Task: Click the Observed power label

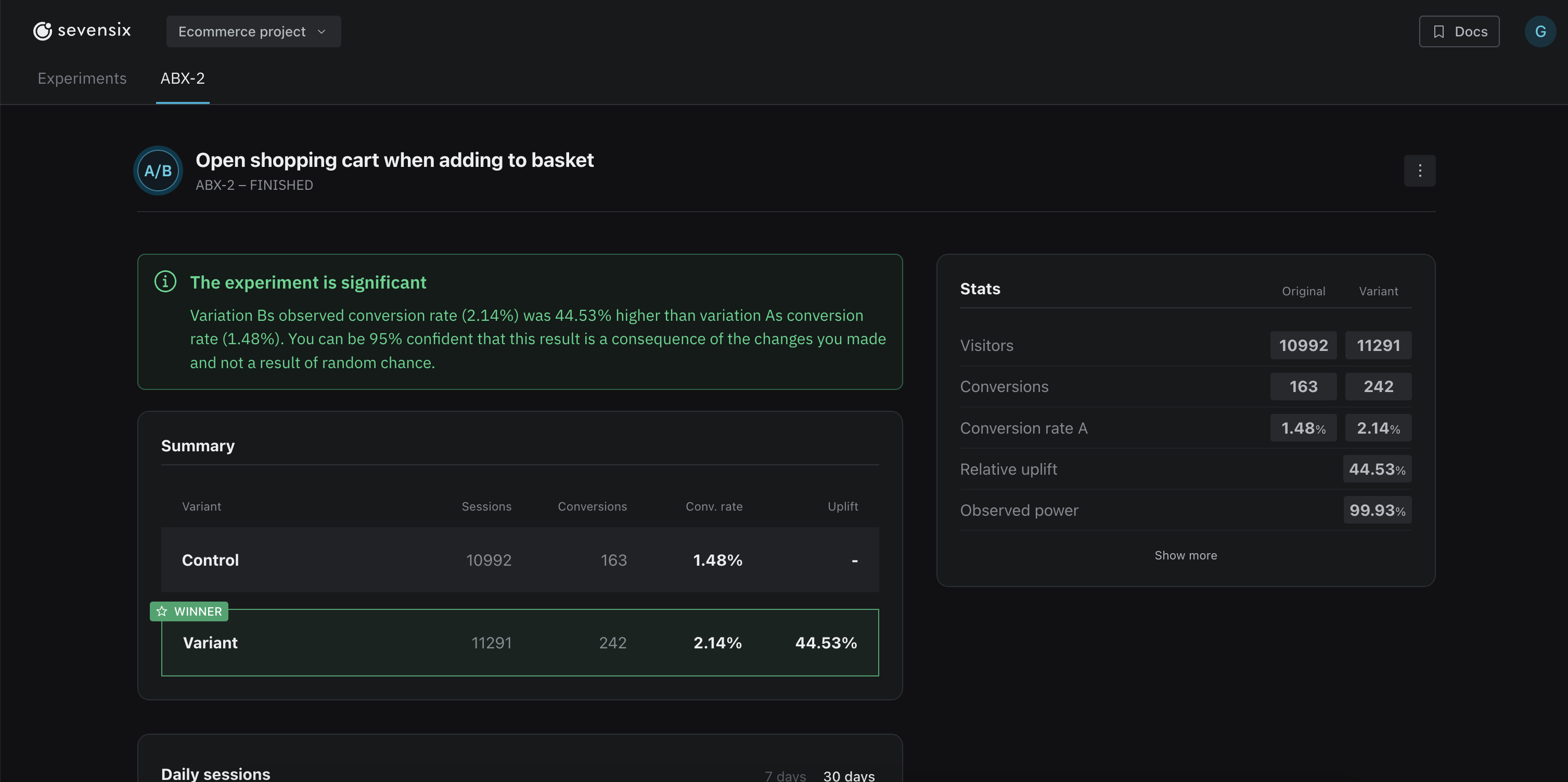Action: tap(1019, 511)
